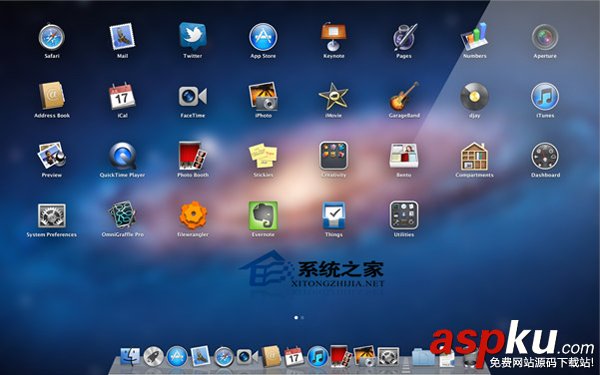
Task: Launch OmniGraffle Pro
Action: pos(122,215)
